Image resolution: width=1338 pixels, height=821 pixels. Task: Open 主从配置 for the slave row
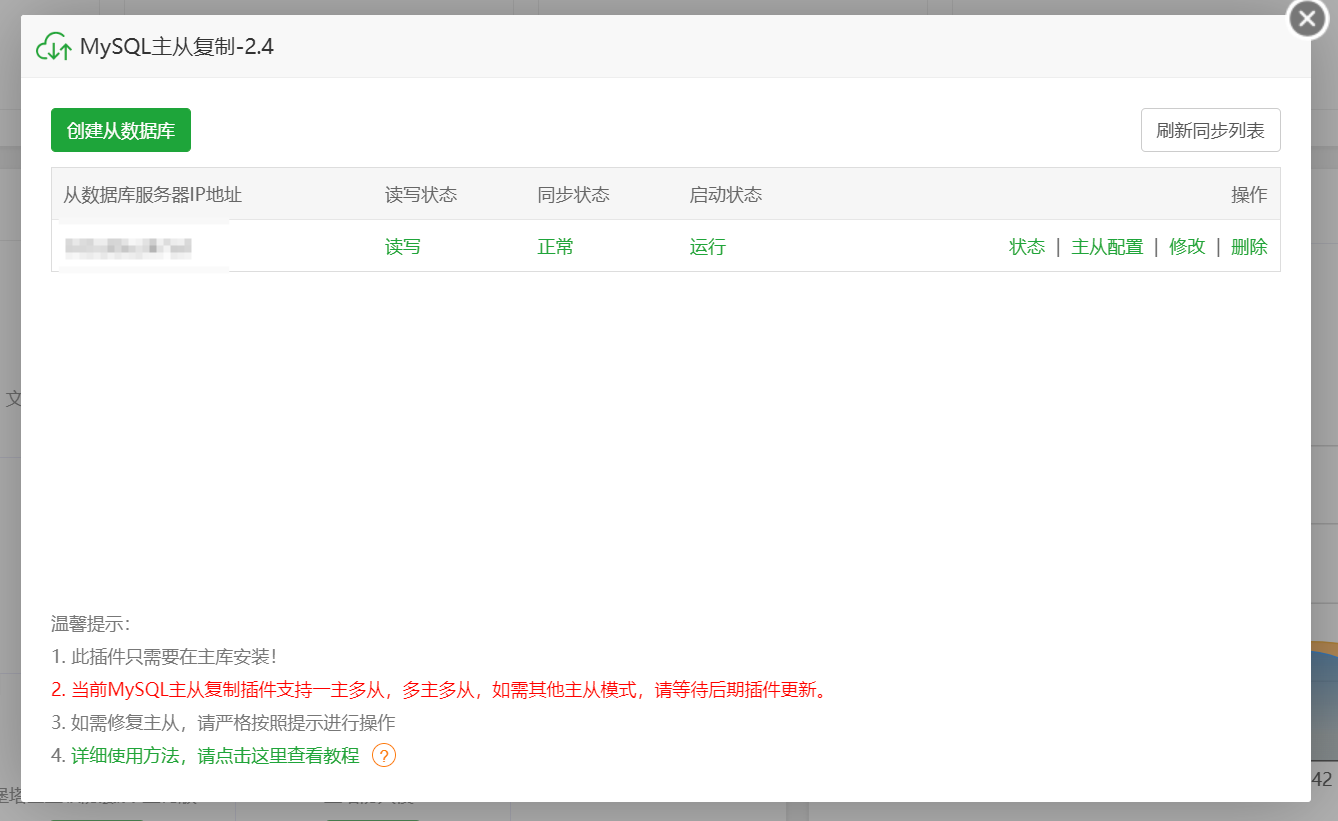coord(1107,247)
